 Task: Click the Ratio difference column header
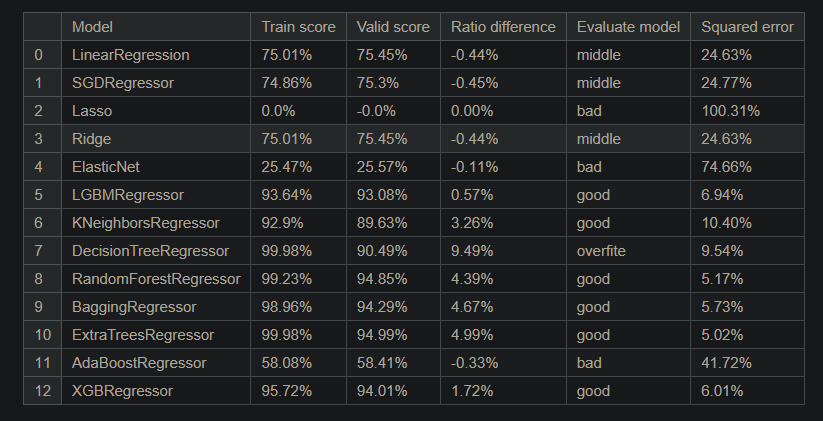tap(503, 27)
